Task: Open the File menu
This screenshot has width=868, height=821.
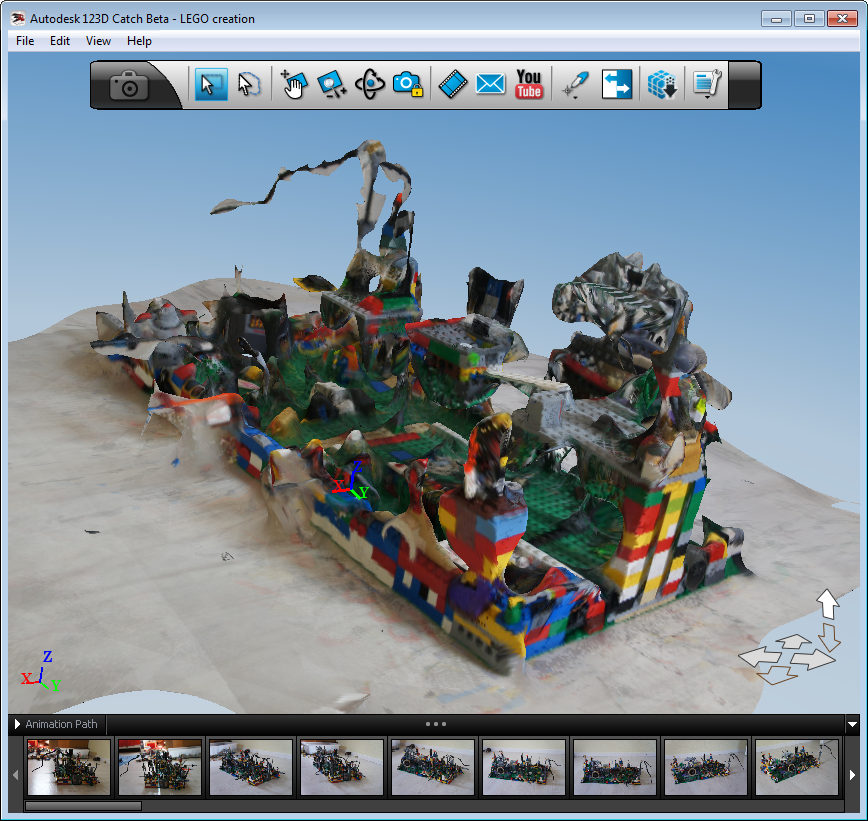Action: [x=25, y=41]
